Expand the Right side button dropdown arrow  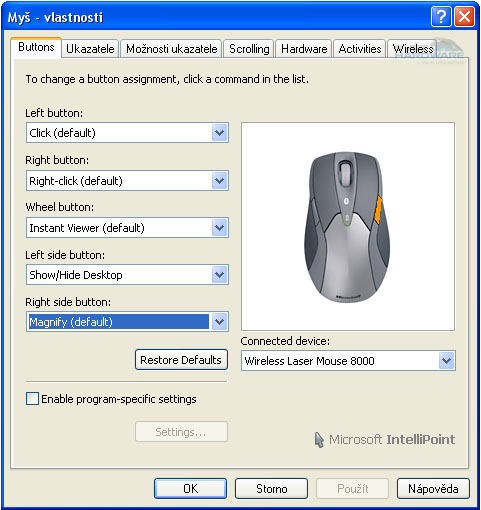(x=219, y=322)
